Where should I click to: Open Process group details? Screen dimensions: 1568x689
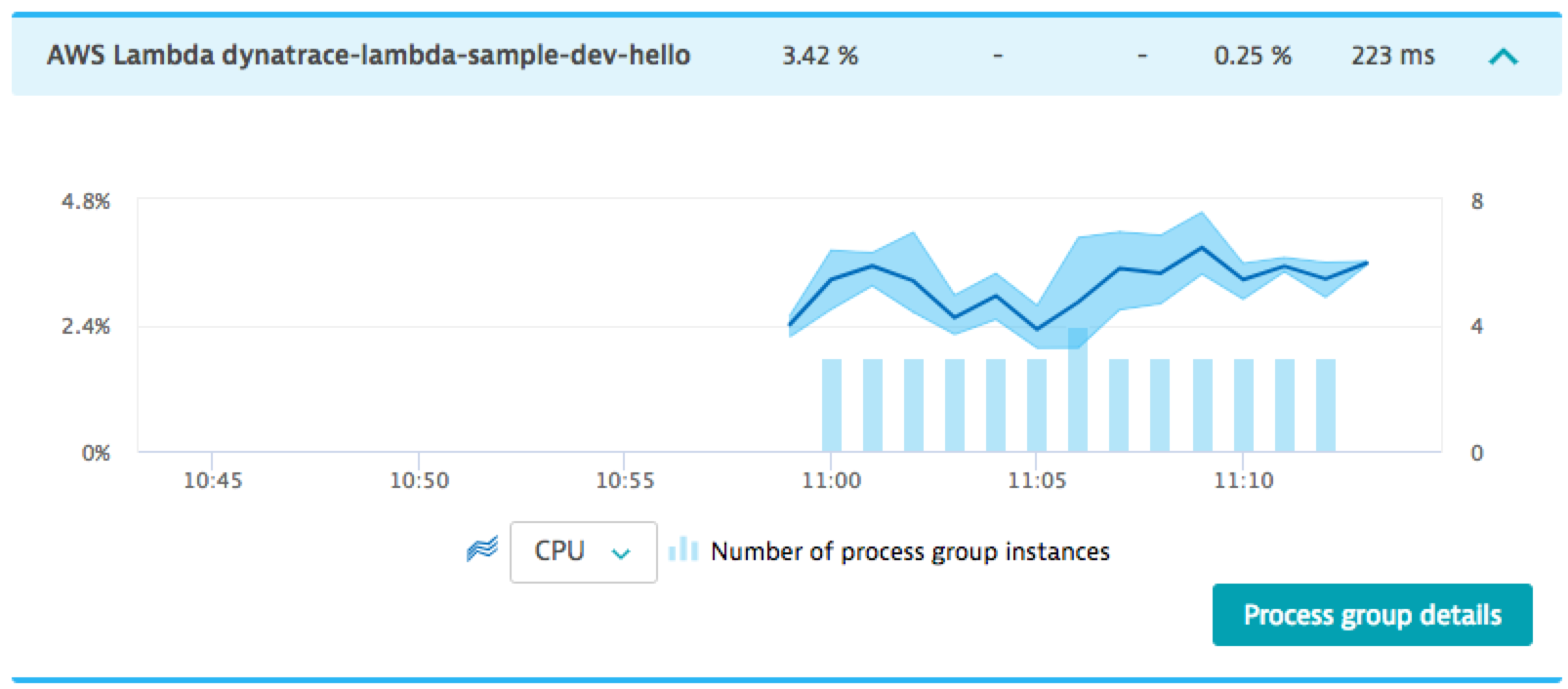[x=1372, y=615]
